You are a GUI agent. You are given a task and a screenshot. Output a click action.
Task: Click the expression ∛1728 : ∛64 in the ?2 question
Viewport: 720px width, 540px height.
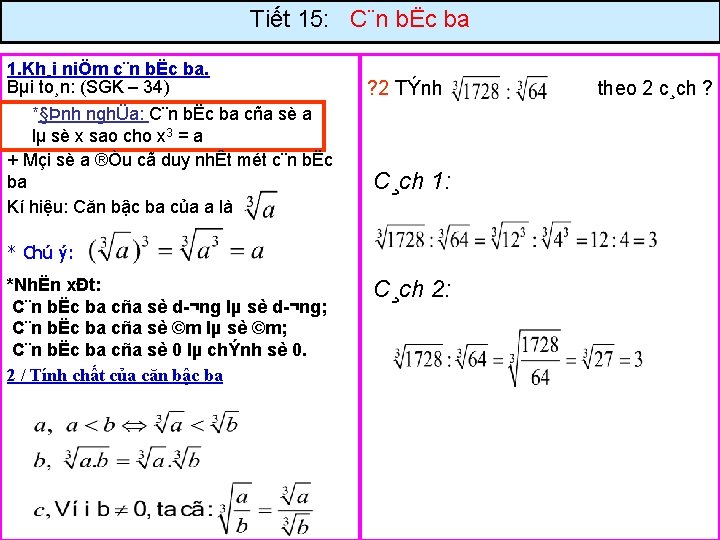(500, 89)
